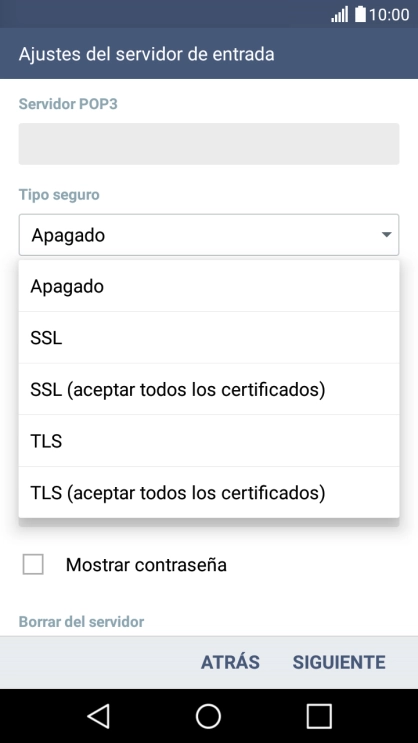This screenshot has width=418, height=743.
Task: Select TLS (aceptar todos los certificados)
Action: click(209, 493)
